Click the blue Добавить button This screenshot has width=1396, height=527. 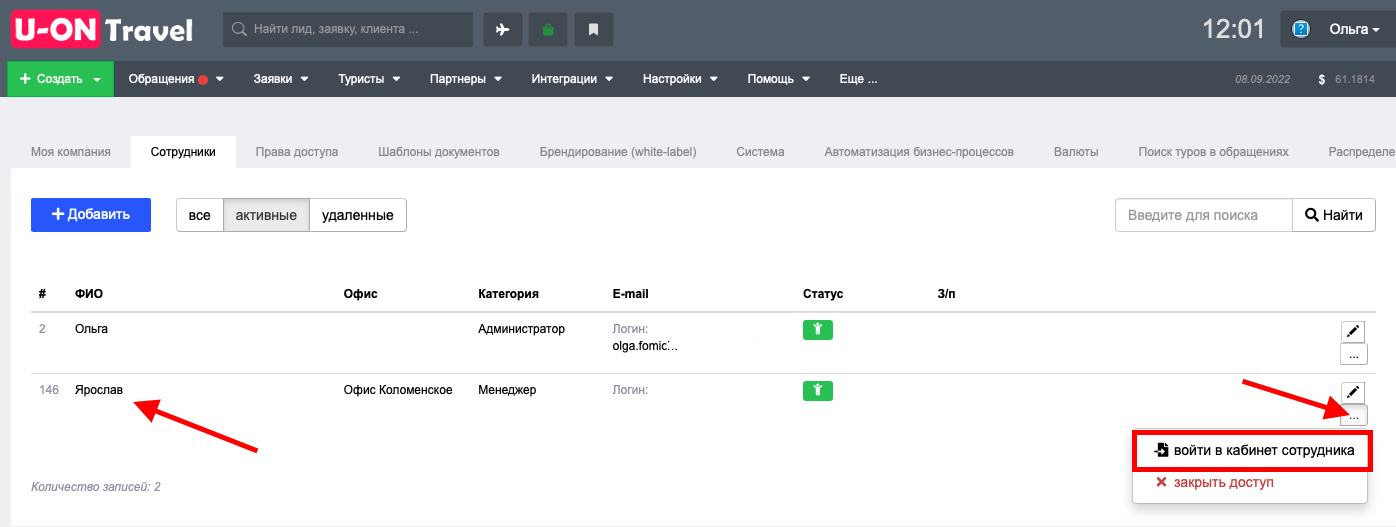click(x=91, y=215)
